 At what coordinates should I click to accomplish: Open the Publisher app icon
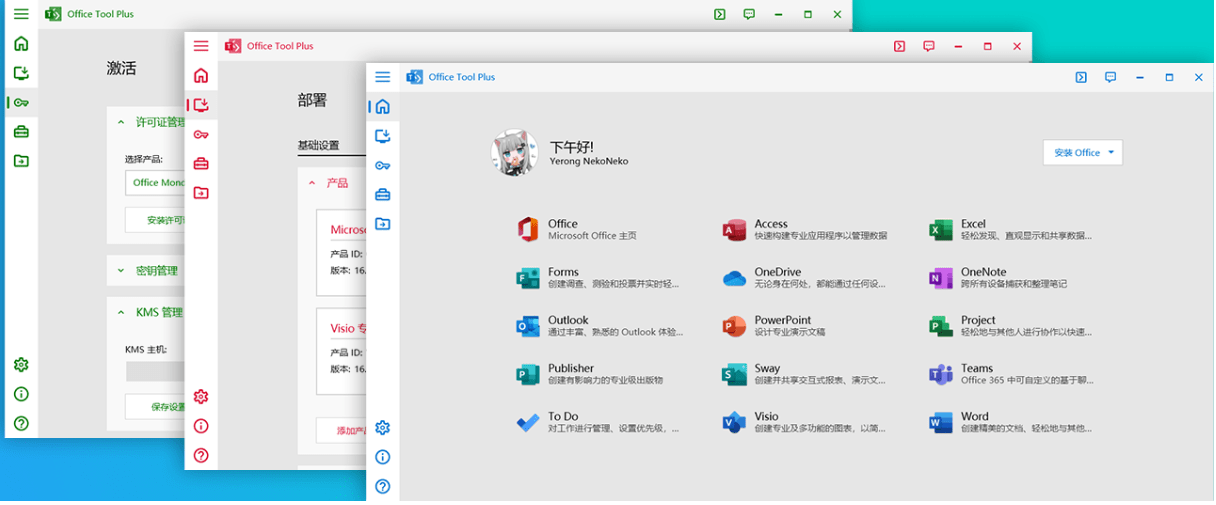(x=528, y=374)
